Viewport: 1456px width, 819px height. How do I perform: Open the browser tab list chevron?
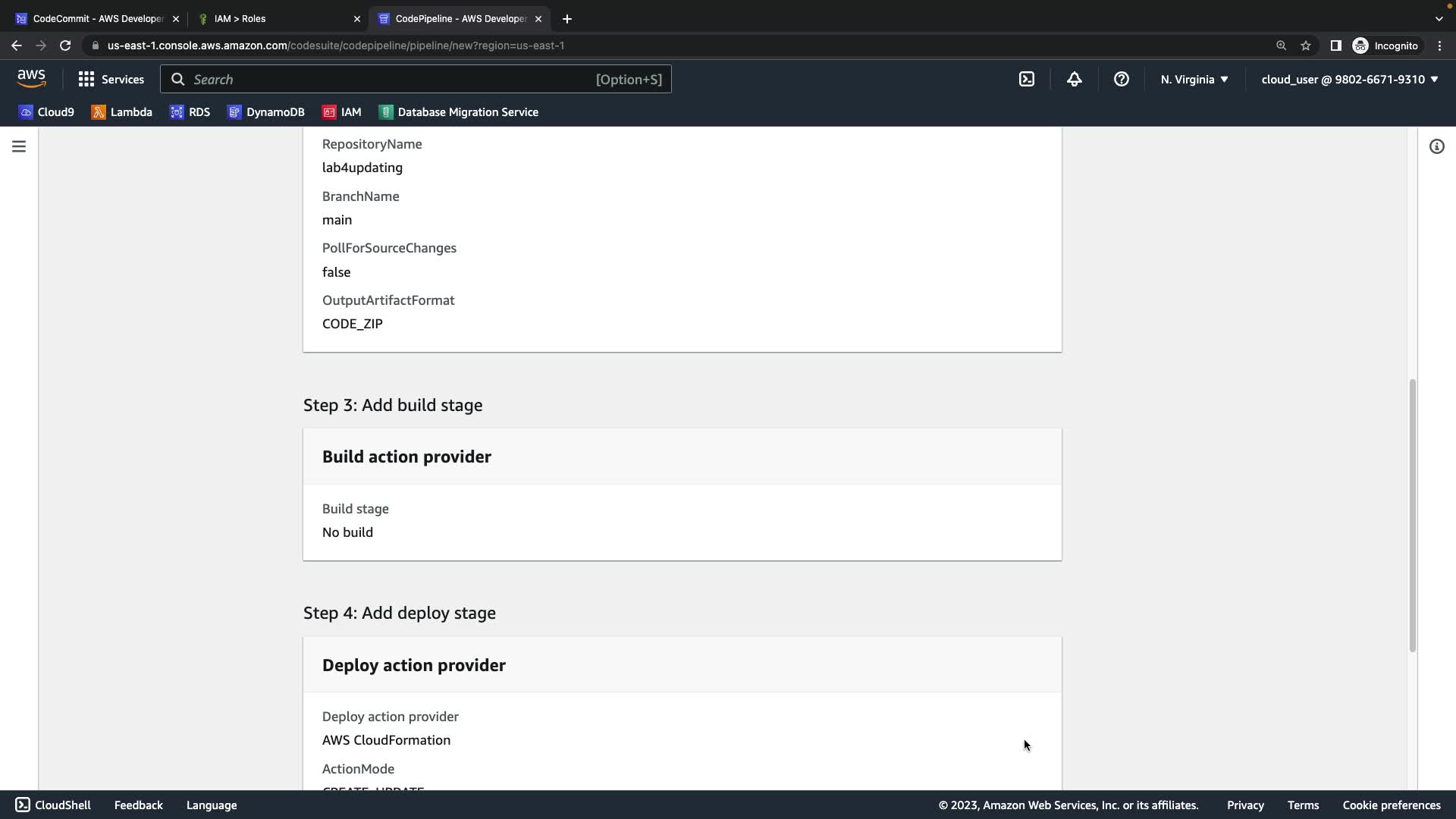(1439, 18)
